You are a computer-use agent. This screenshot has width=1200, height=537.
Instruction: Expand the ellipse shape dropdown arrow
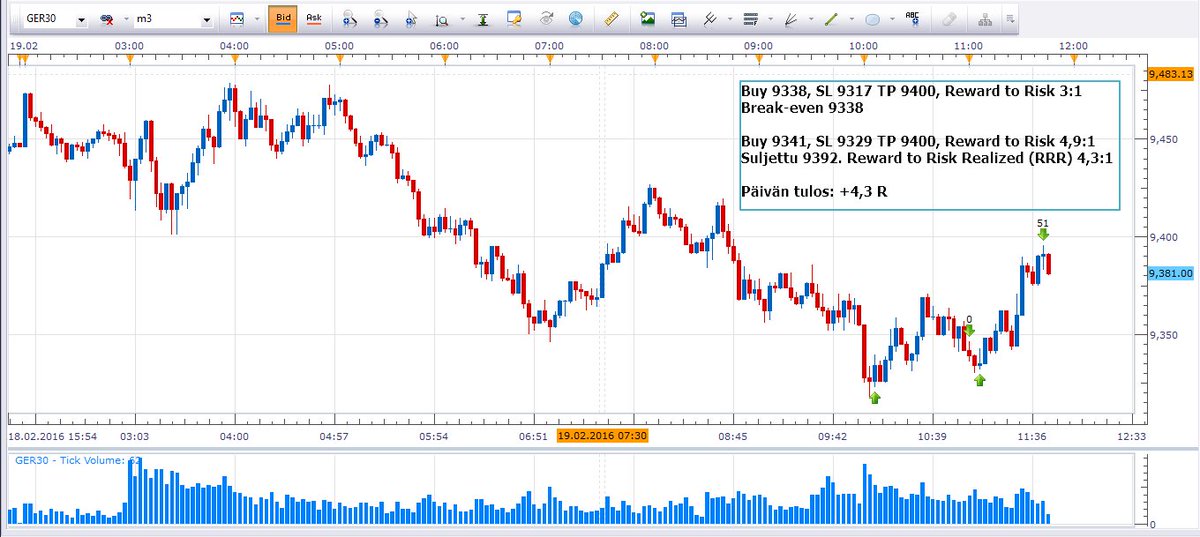[x=890, y=19]
